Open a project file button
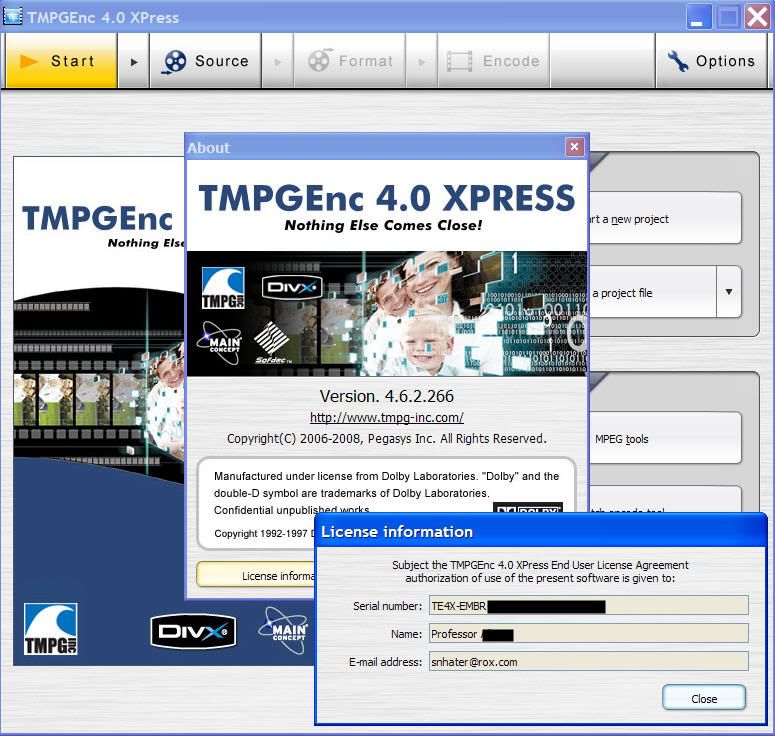This screenshot has width=775, height=736. pos(652,292)
